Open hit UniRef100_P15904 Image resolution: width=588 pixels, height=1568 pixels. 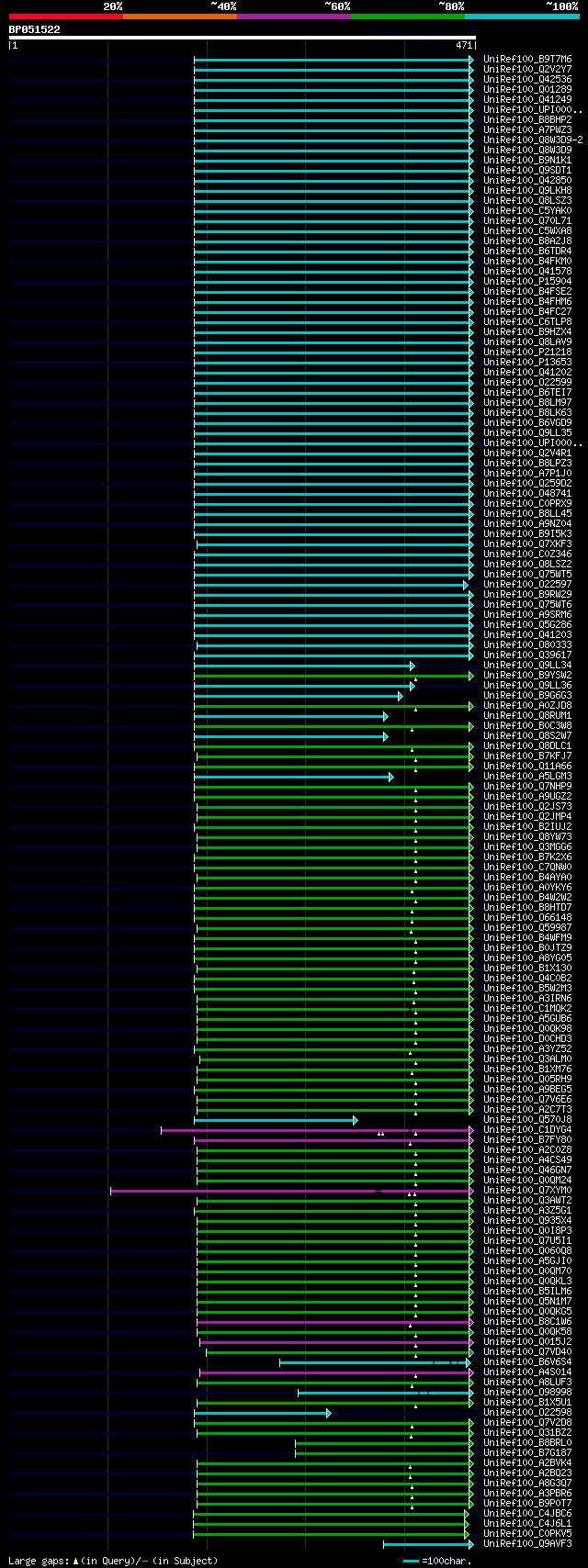coord(527,281)
